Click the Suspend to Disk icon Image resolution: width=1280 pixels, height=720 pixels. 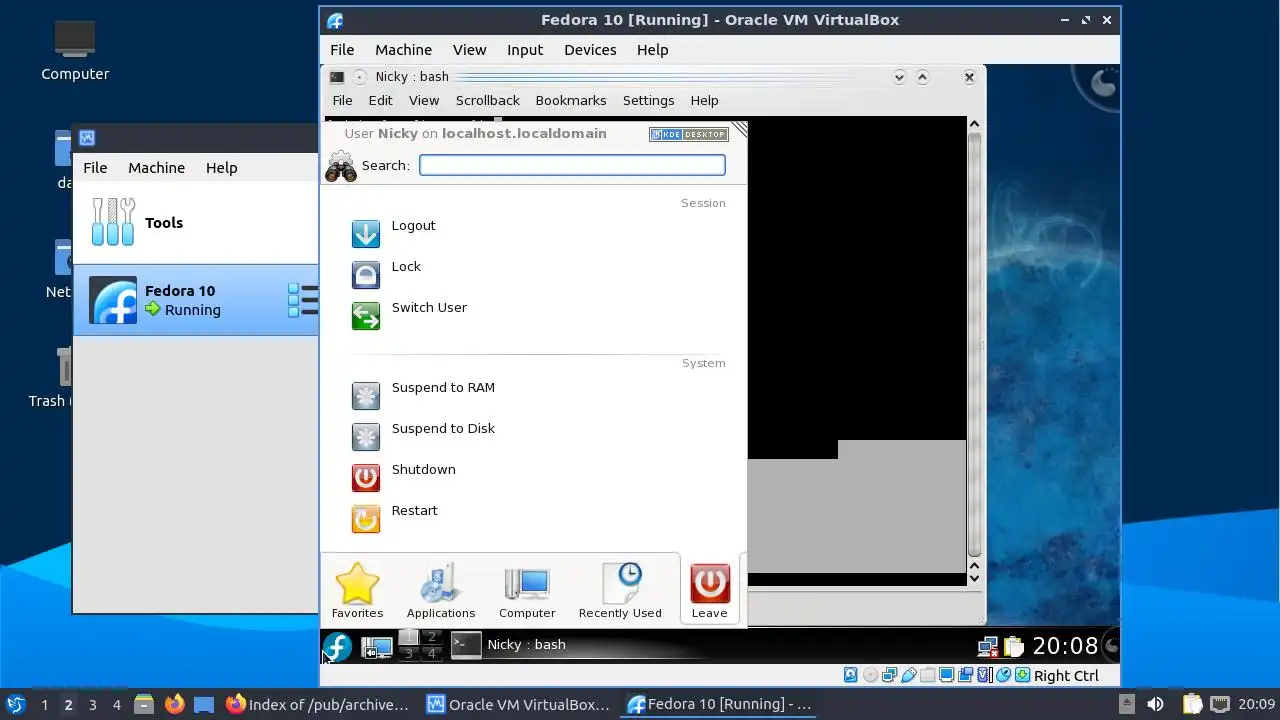pyautogui.click(x=366, y=437)
